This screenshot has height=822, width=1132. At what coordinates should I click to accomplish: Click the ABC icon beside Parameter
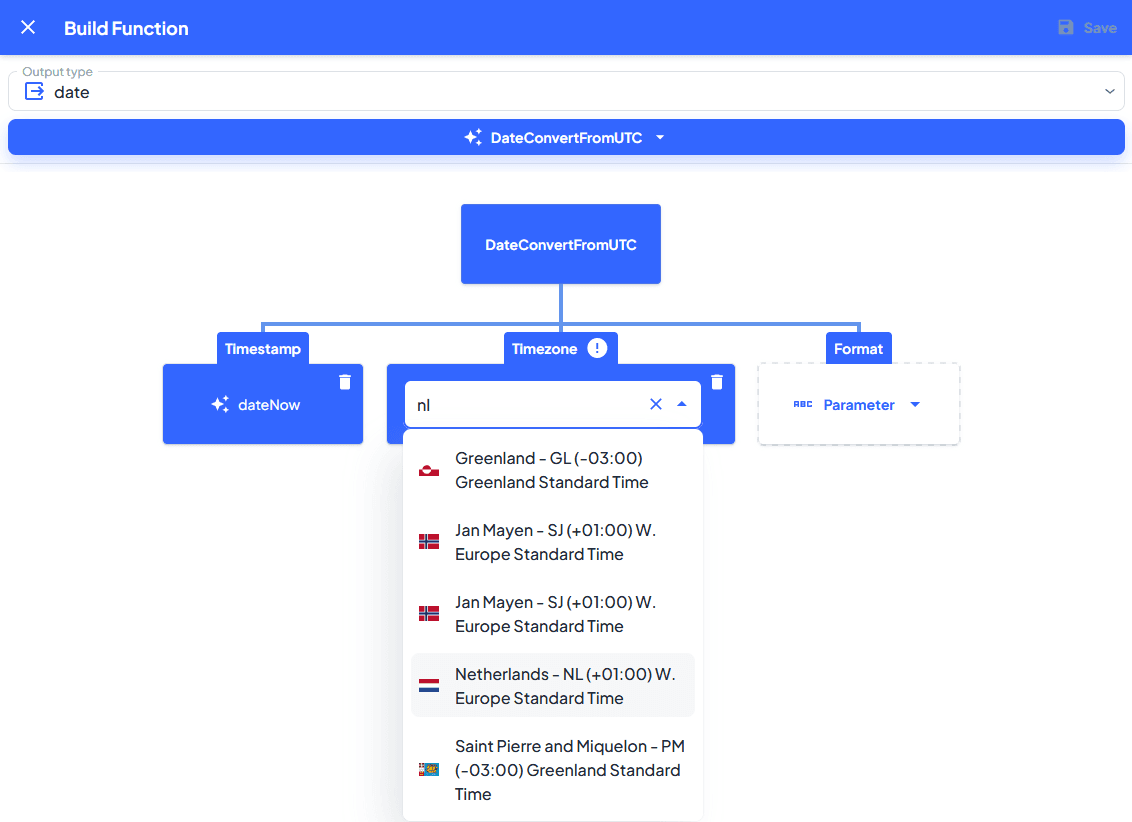(802, 405)
